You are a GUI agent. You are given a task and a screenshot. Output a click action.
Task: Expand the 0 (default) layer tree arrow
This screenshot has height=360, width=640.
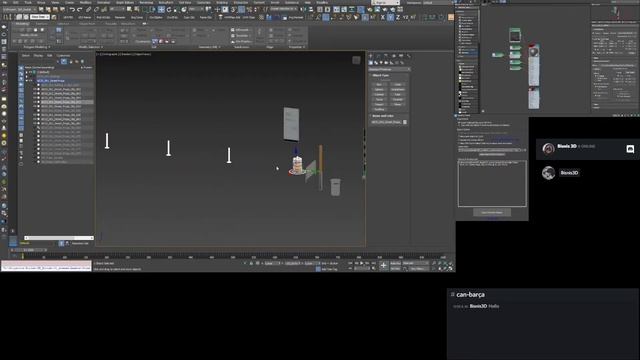(27, 72)
